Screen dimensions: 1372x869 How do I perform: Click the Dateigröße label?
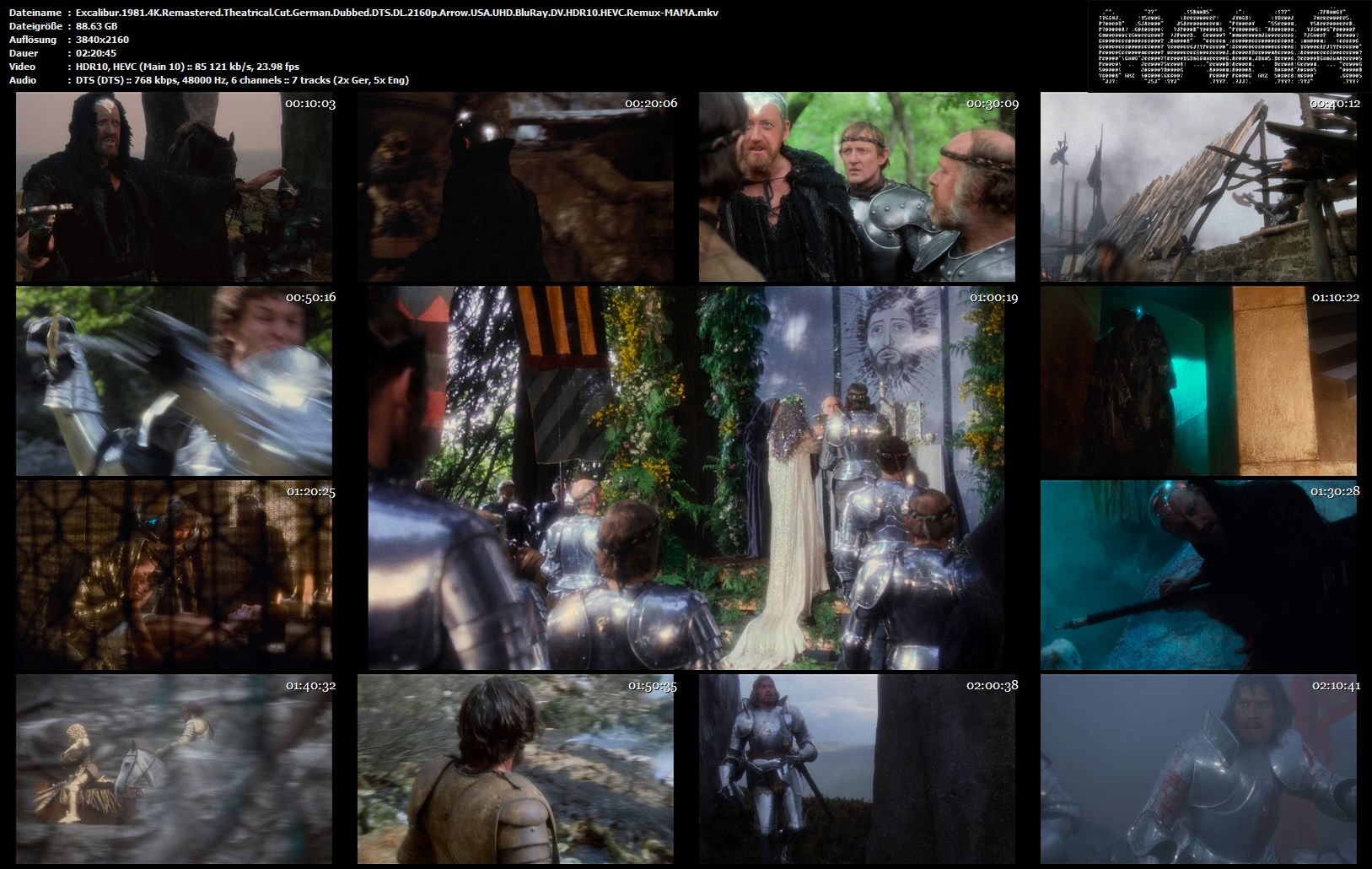[35, 26]
